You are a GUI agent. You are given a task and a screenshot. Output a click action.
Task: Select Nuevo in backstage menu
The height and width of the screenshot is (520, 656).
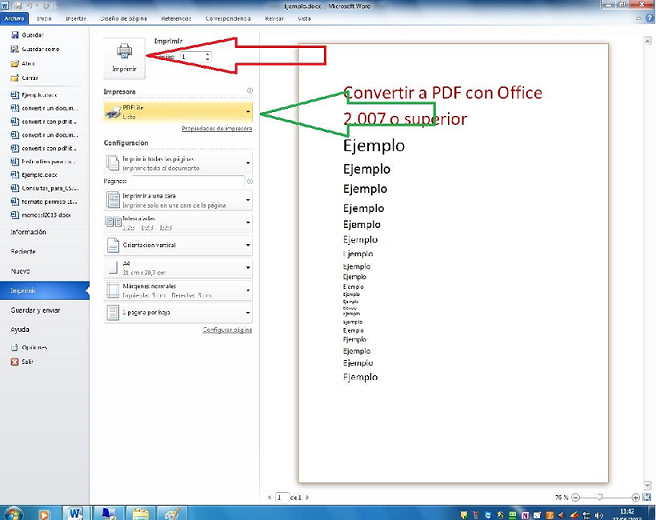tap(20, 271)
